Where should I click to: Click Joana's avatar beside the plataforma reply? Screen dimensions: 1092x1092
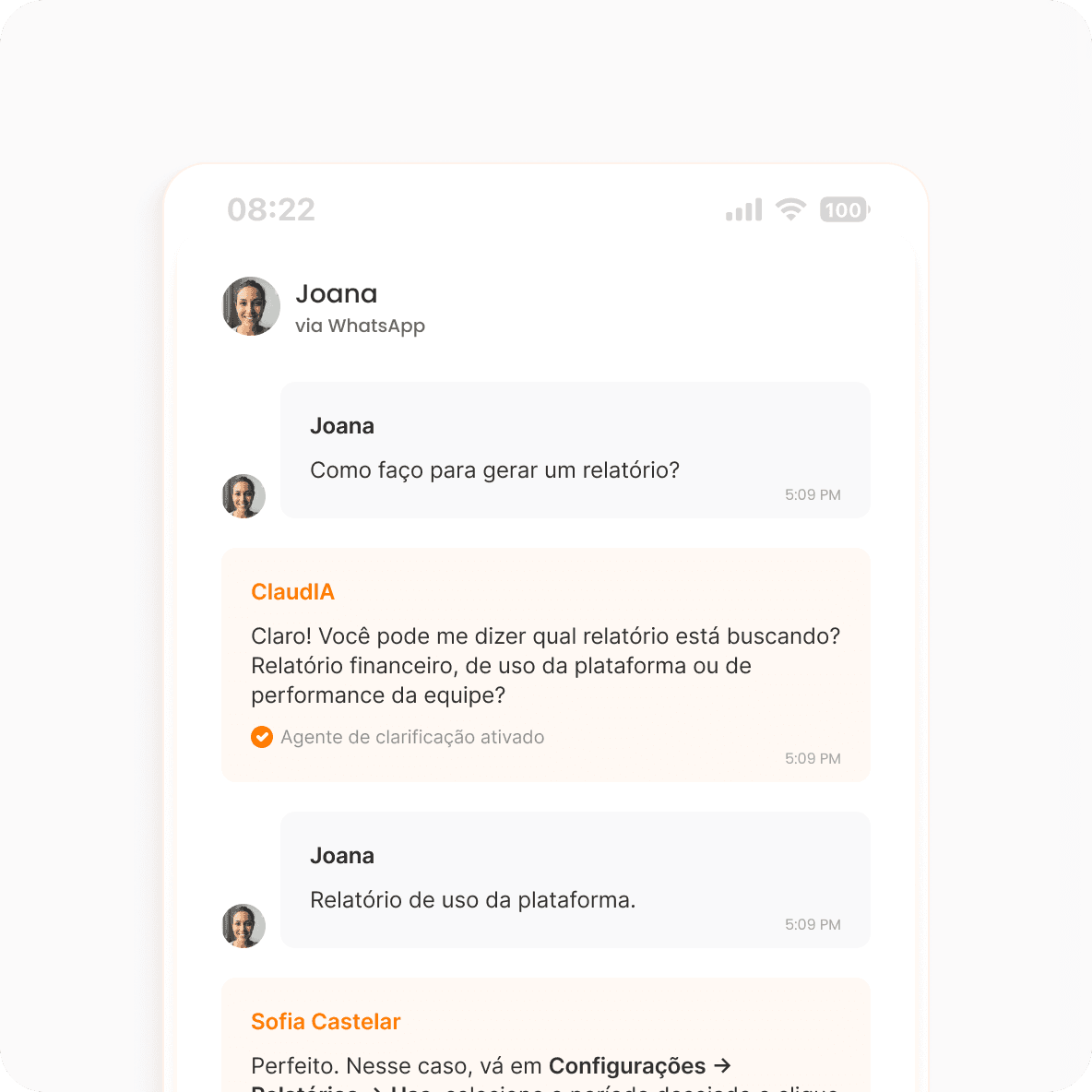pos(243,926)
